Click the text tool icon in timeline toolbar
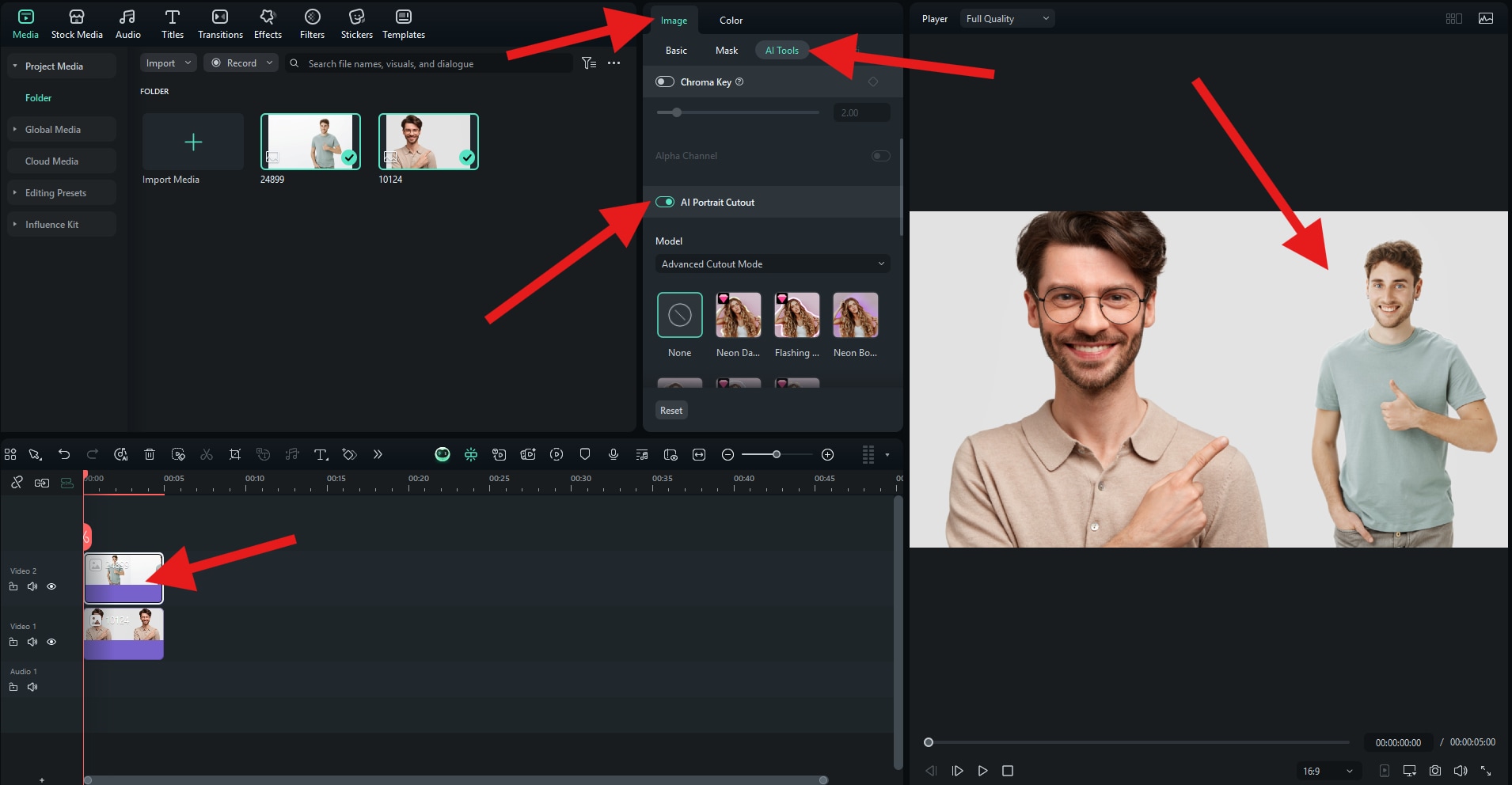1512x785 pixels. coord(321,454)
